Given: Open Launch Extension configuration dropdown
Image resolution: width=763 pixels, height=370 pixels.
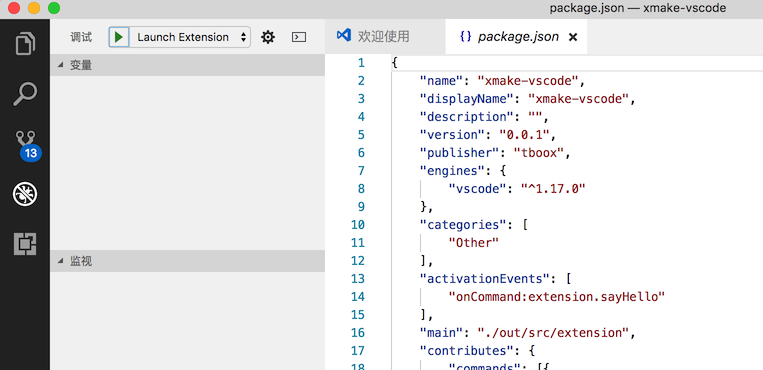Looking at the screenshot, I should (x=190, y=37).
